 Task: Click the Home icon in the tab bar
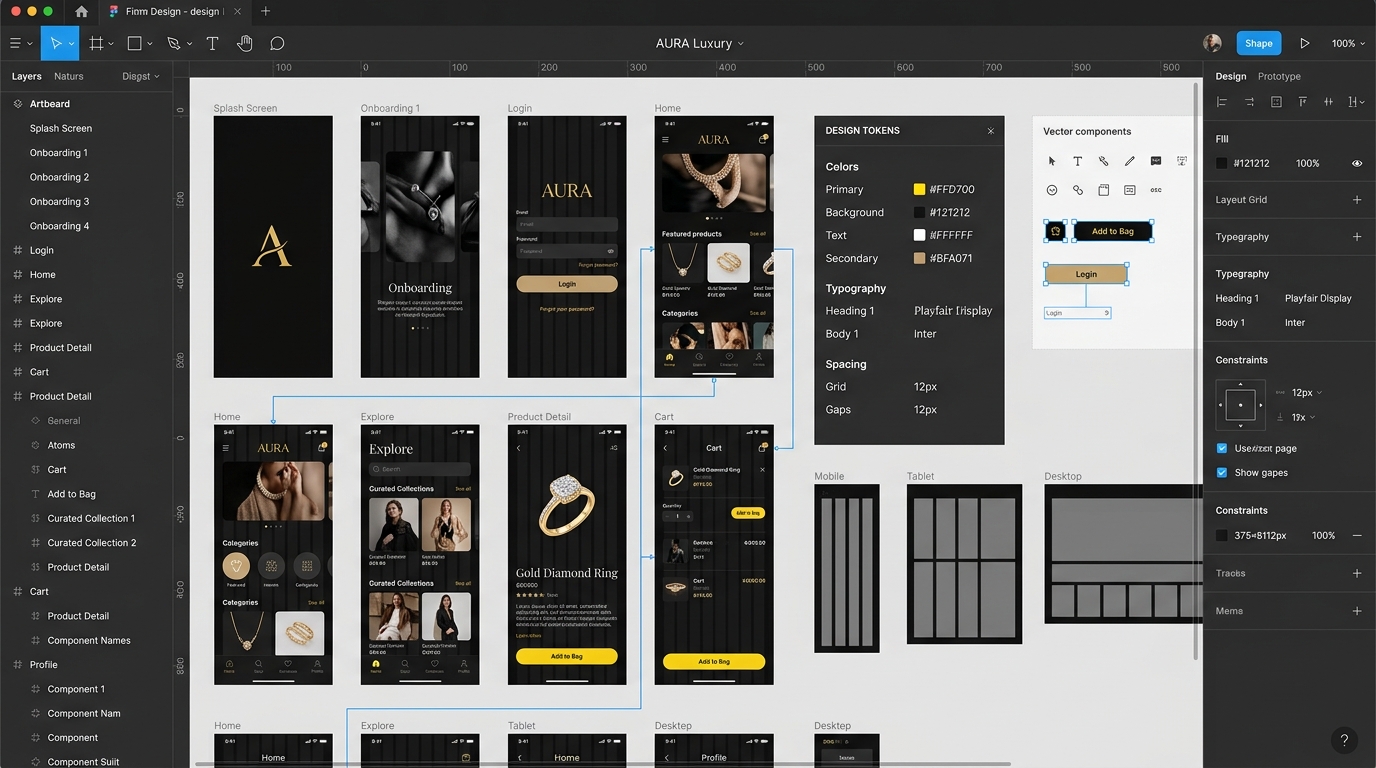[x=81, y=11]
